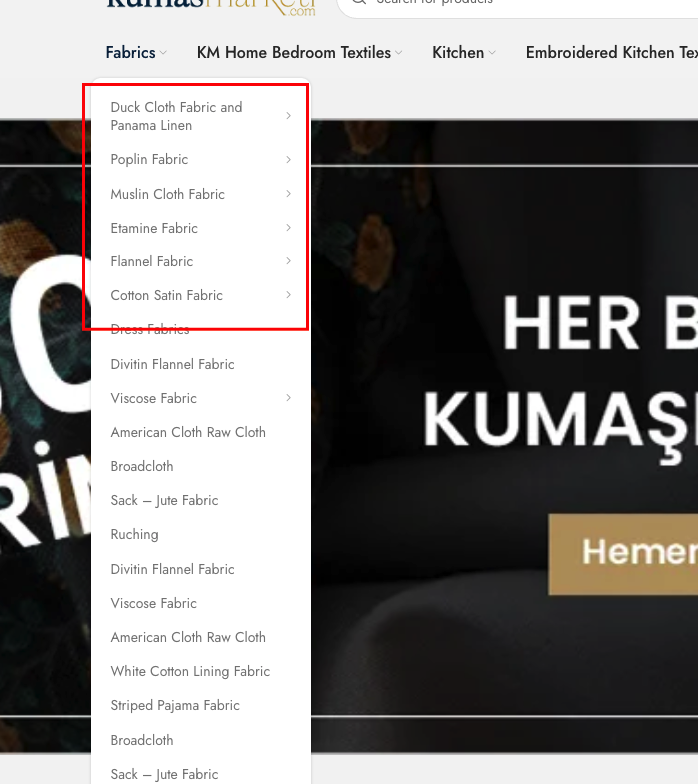Expand Duck Cloth Fabric submenu arrow

click(288, 116)
